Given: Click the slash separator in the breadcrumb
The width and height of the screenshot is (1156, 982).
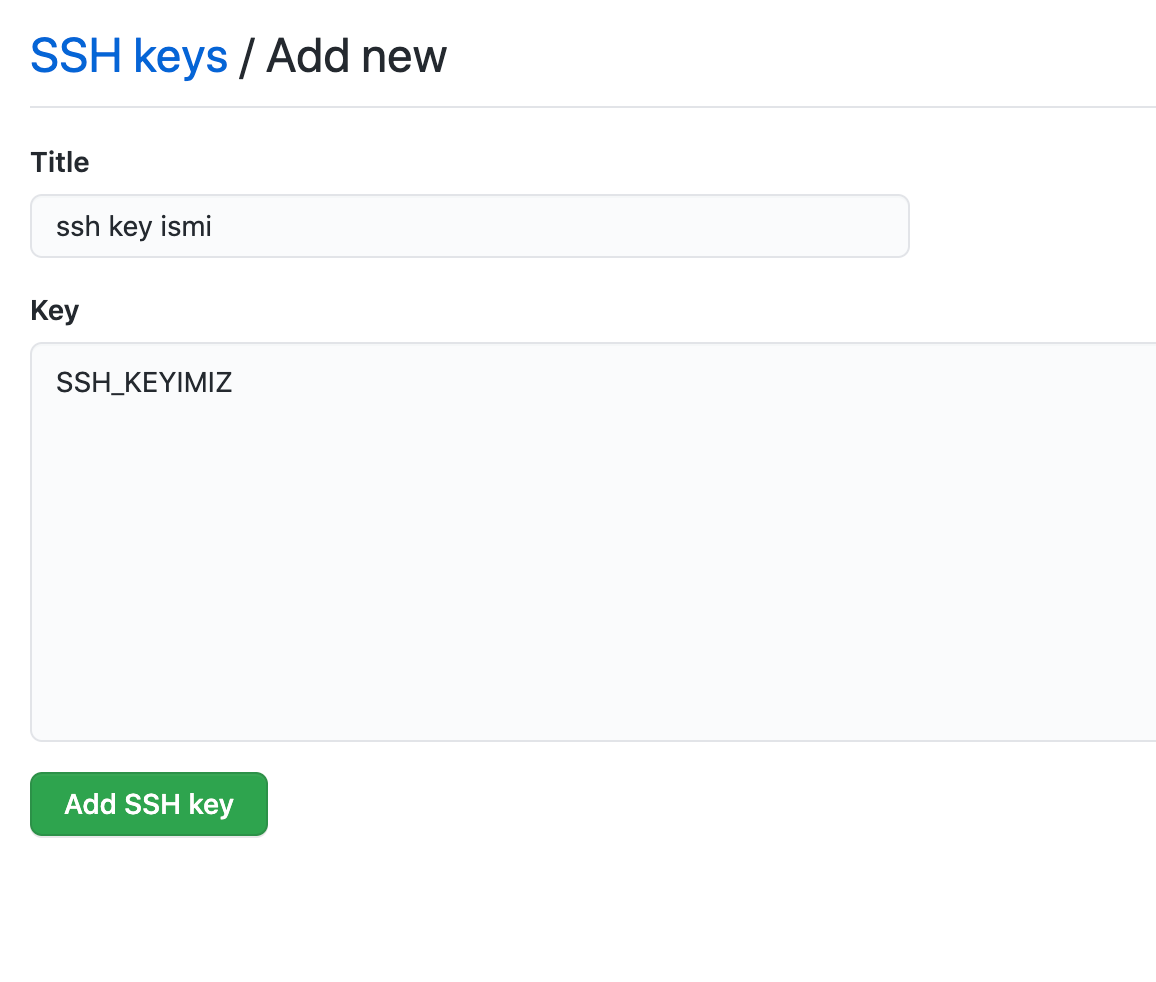Looking at the screenshot, I should 246,57.
